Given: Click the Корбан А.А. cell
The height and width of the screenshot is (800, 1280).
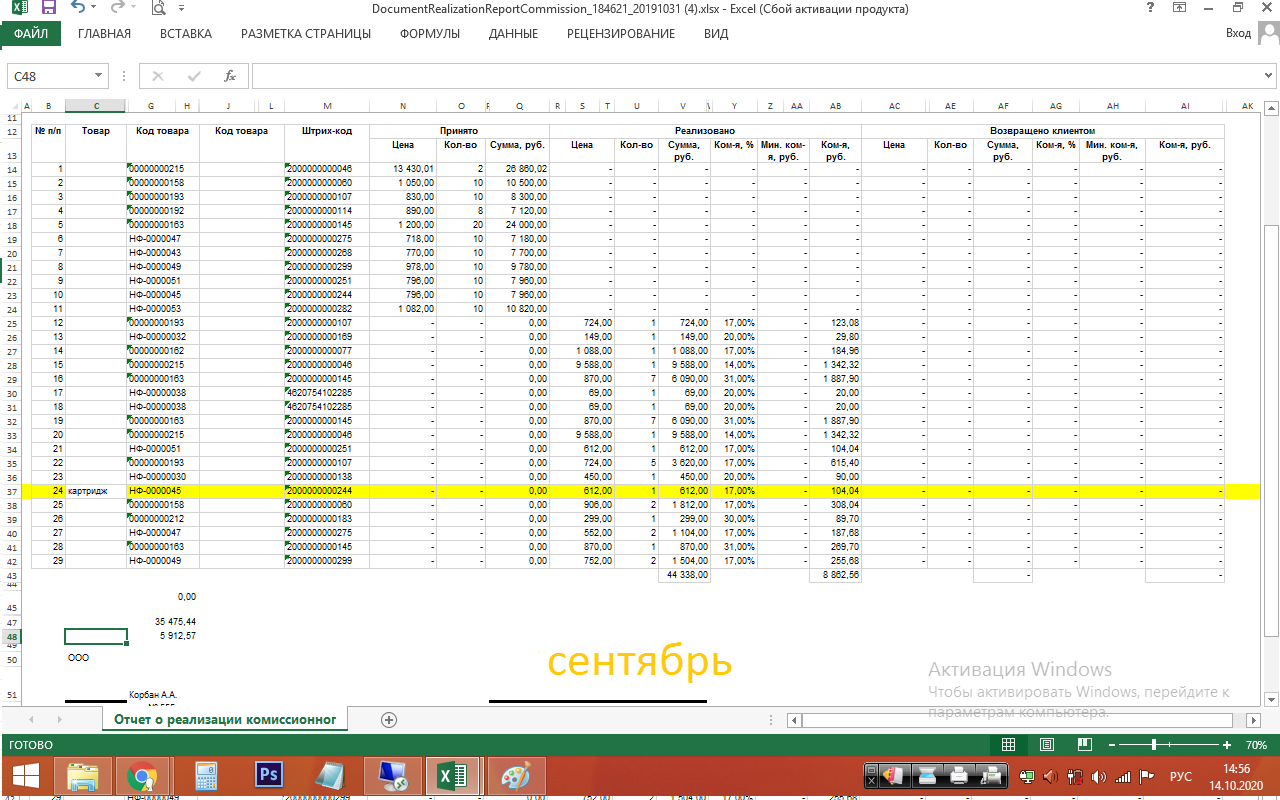Looking at the screenshot, I should [x=153, y=694].
